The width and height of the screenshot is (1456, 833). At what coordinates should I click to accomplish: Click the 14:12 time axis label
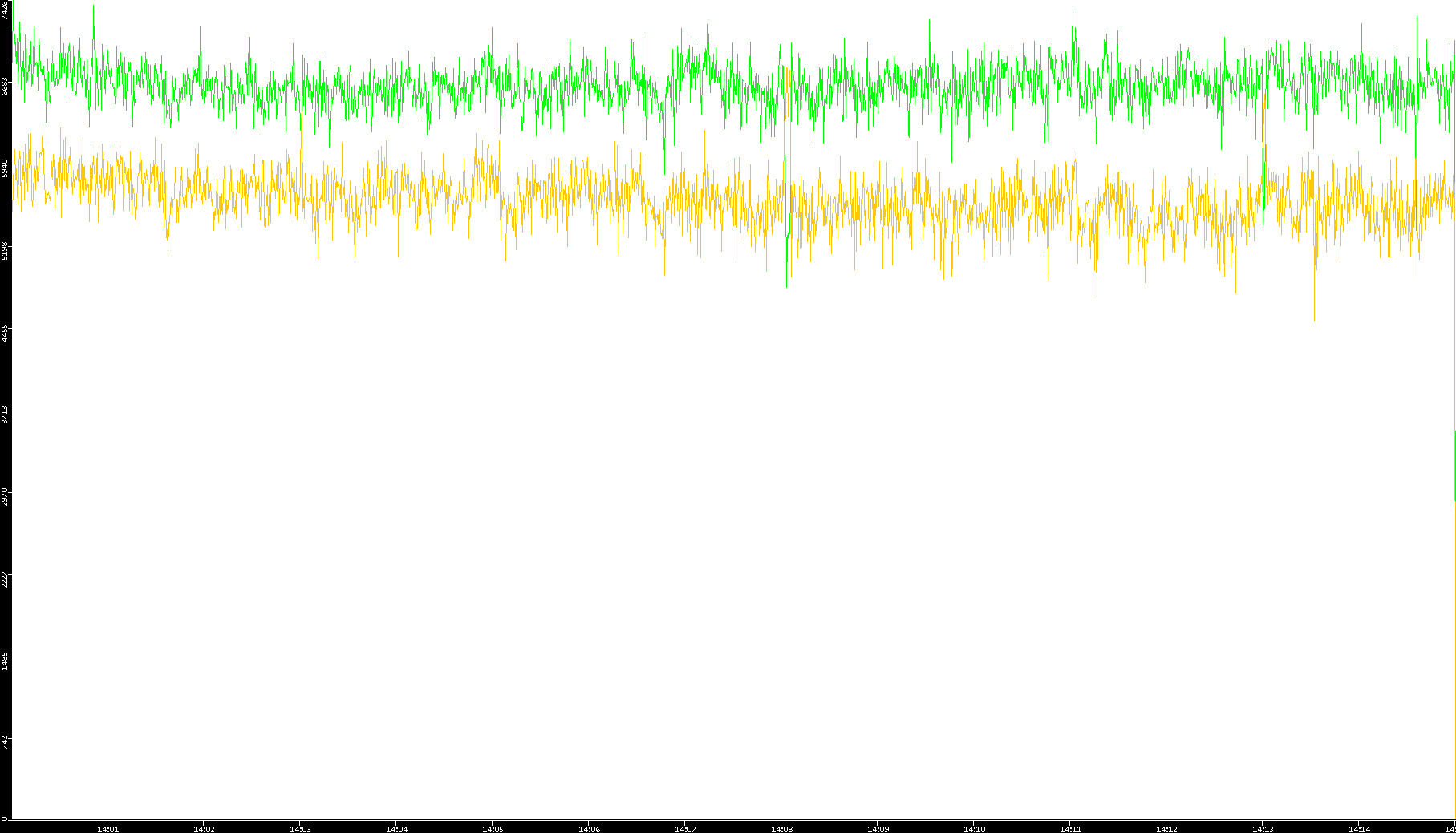(1166, 829)
